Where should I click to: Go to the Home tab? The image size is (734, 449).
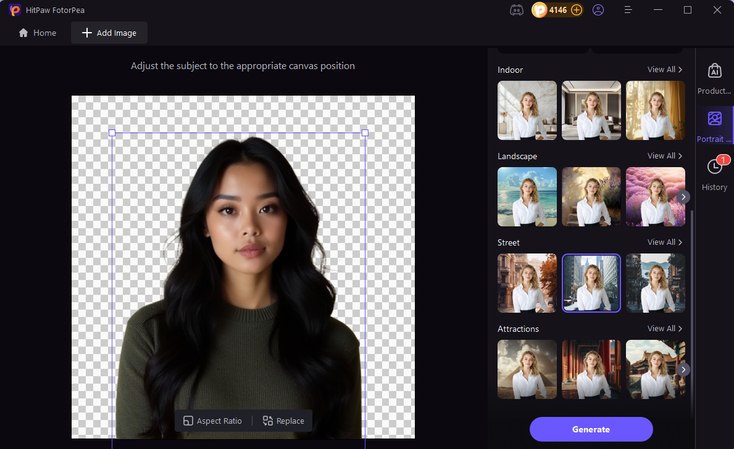point(37,33)
